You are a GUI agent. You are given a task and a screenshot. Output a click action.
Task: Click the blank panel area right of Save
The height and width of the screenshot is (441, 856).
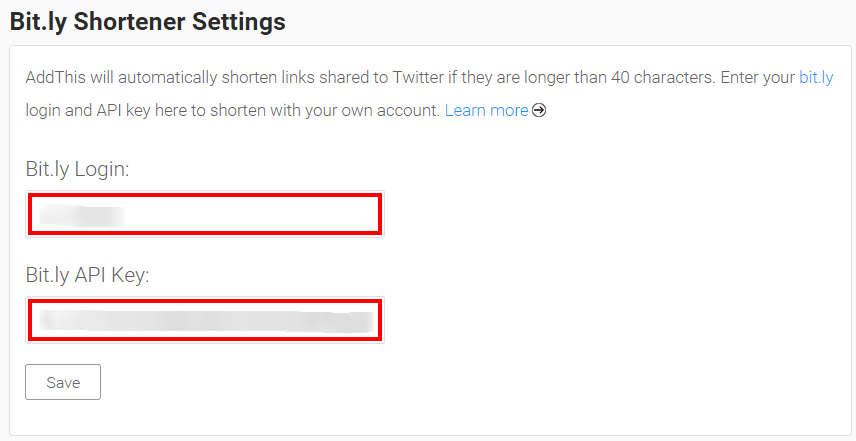tap(437, 382)
